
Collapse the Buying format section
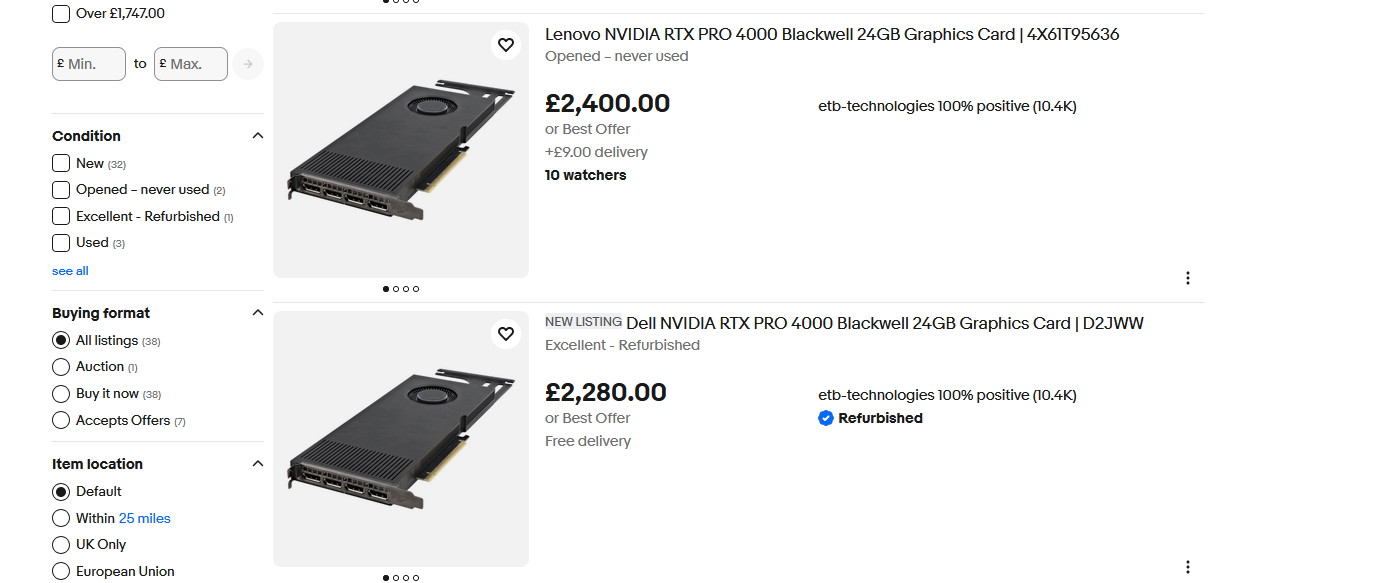[x=257, y=313]
